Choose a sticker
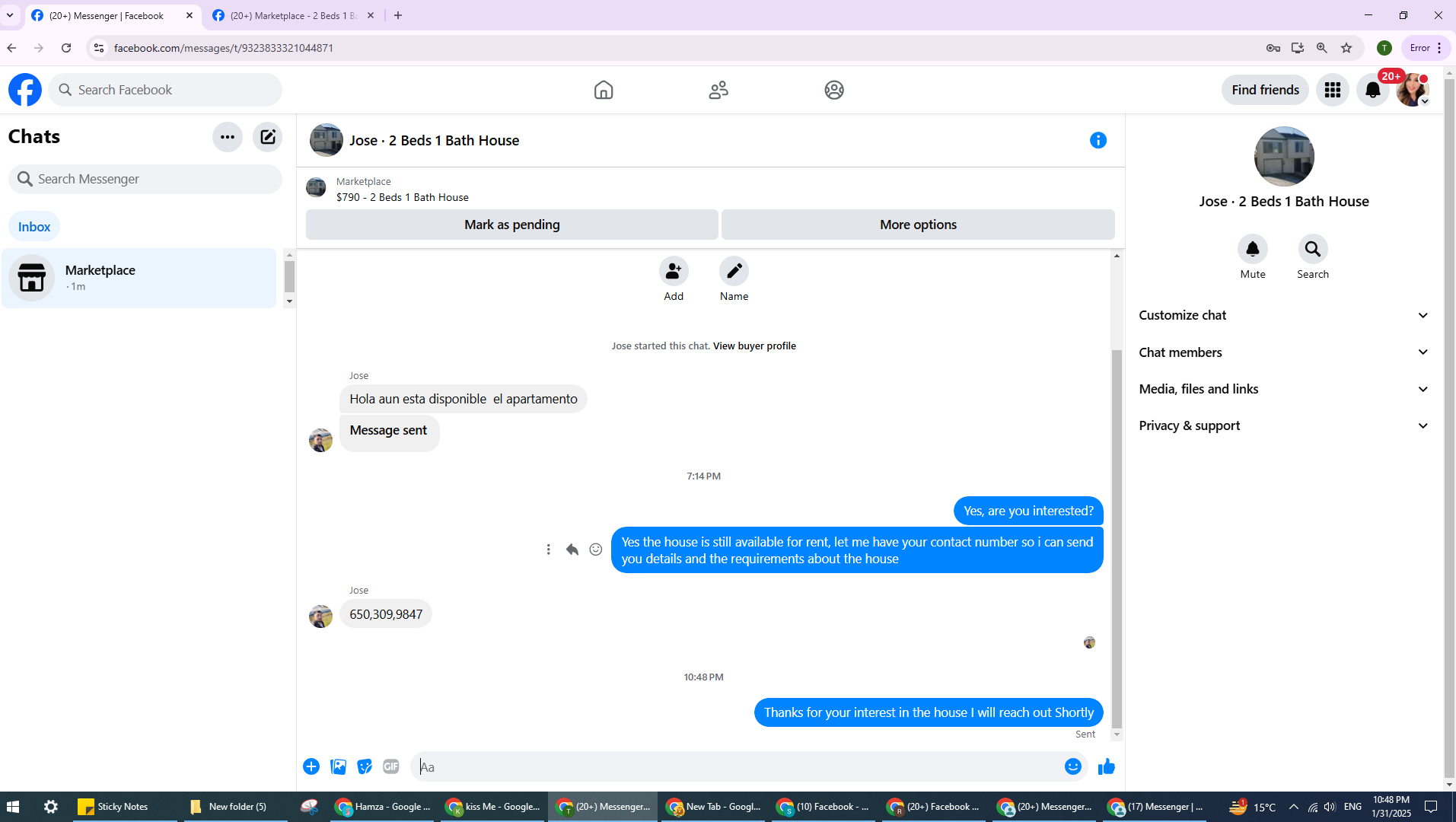Viewport: 1456px width, 822px height. click(365, 766)
